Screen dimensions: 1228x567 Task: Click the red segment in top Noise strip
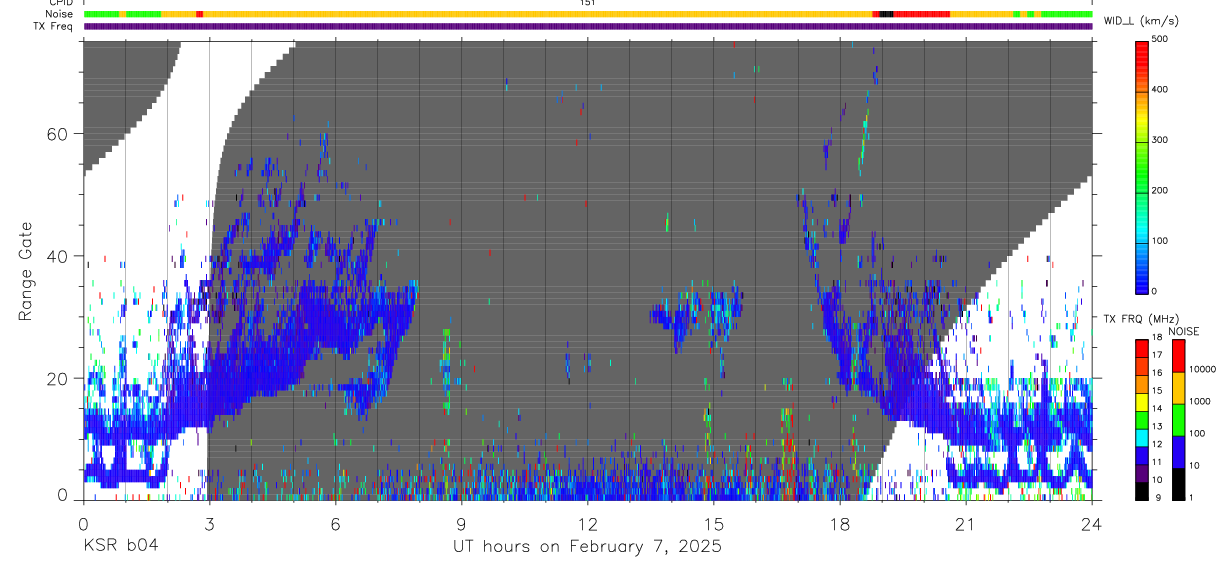click(x=921, y=14)
